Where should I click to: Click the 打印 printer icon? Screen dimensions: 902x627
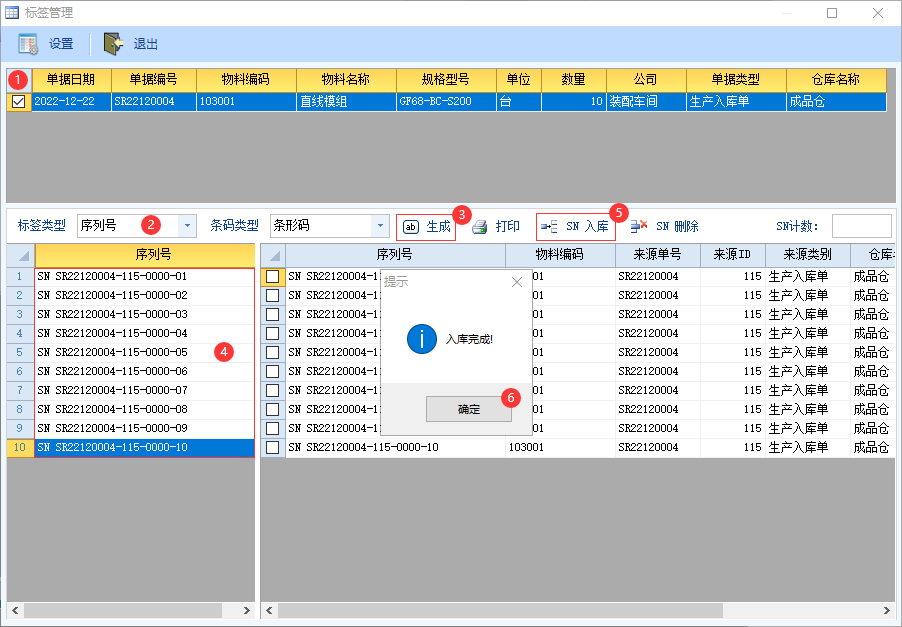[480, 227]
